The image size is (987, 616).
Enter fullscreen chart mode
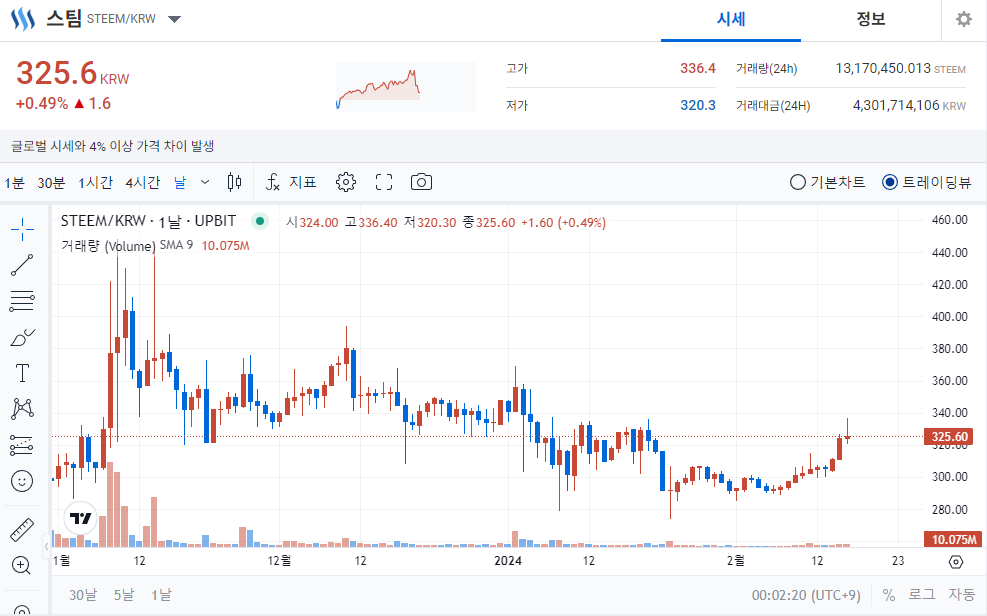[x=384, y=182]
